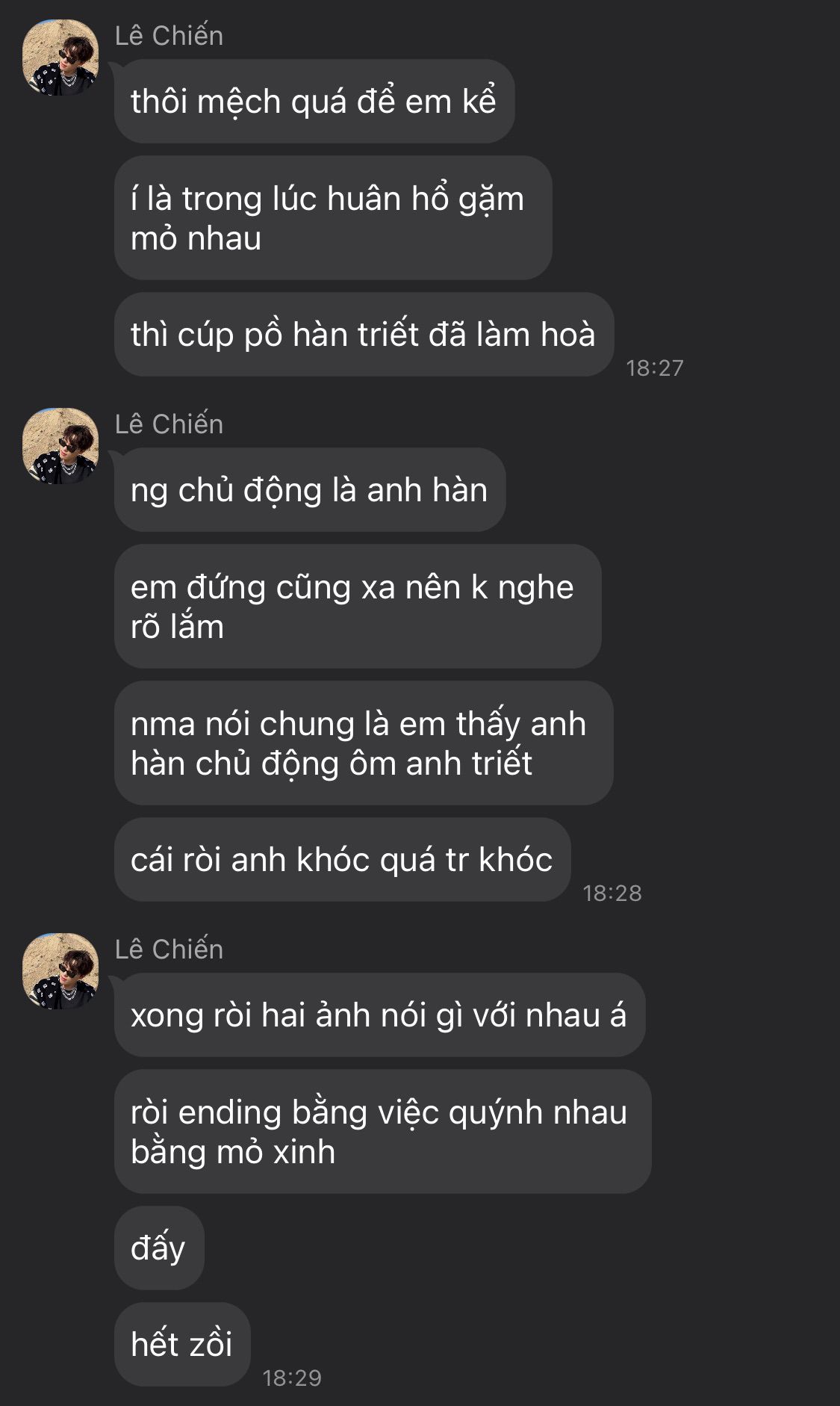Click the 18:29 timestamp
This screenshot has height=1406, width=840.
tap(292, 1378)
